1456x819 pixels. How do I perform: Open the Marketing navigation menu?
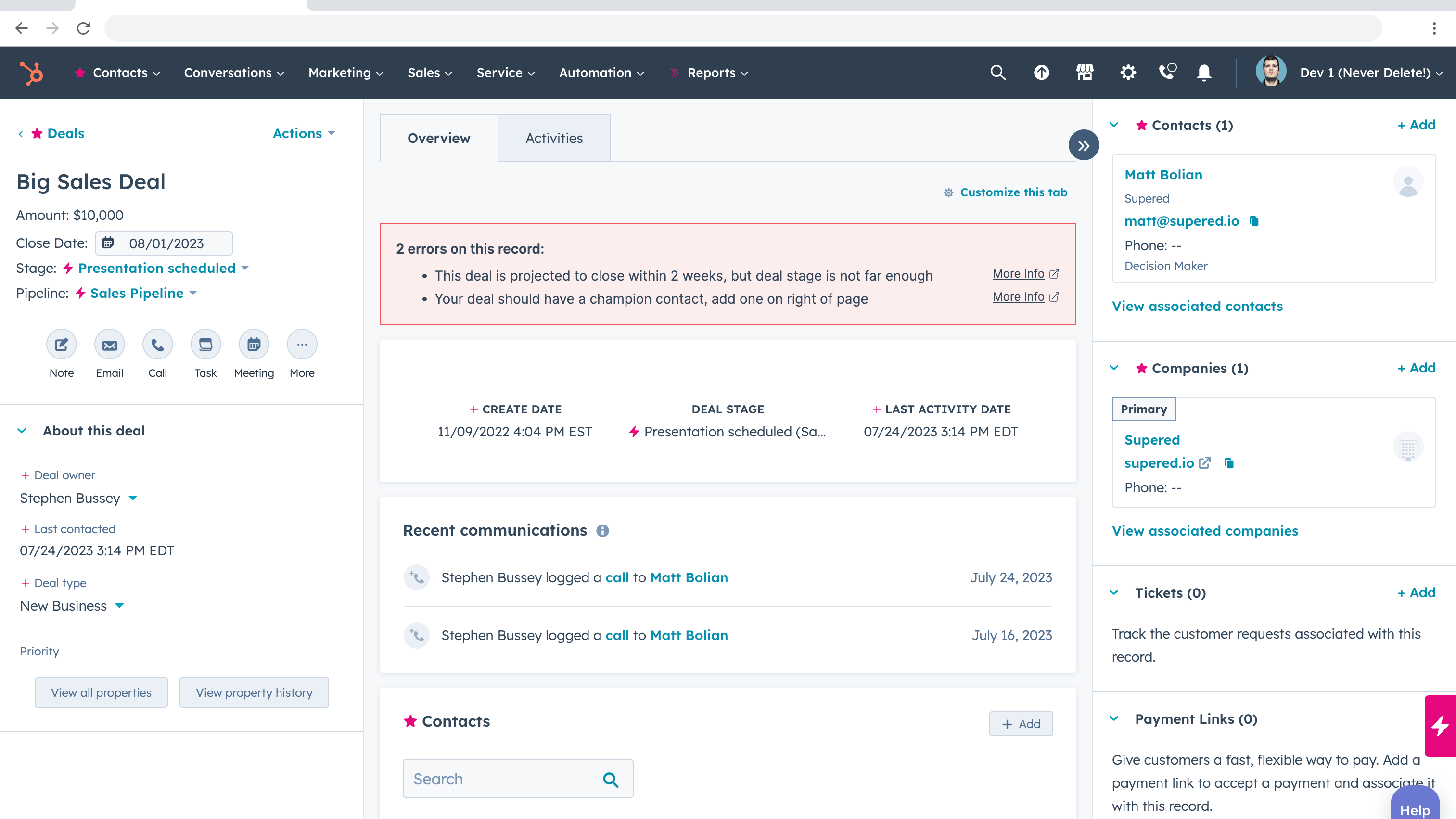pyautogui.click(x=346, y=73)
